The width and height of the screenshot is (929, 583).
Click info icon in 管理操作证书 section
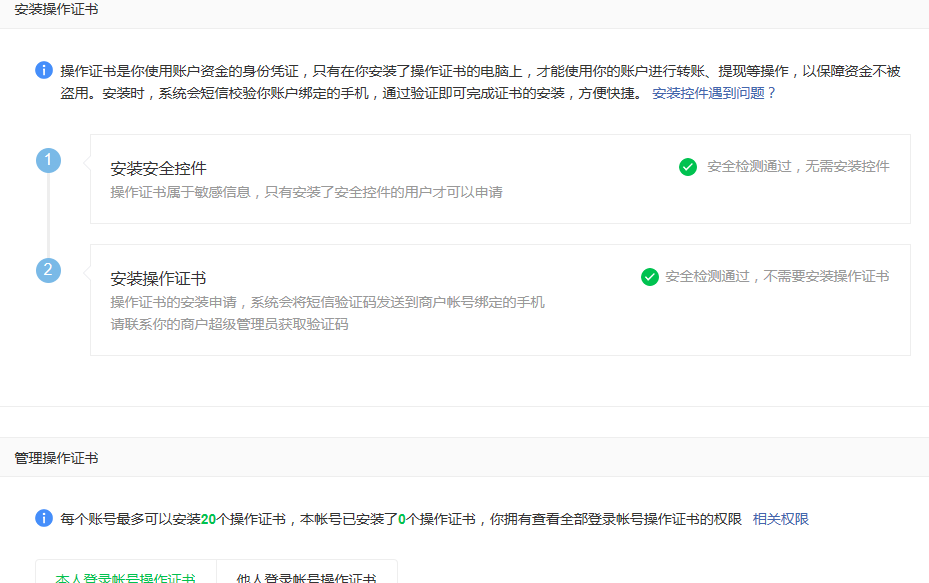pos(44,518)
